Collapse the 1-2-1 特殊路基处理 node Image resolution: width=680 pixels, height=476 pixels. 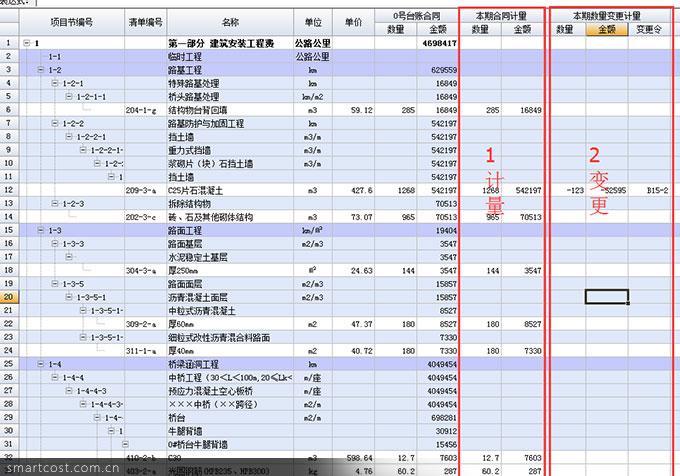(x=55, y=83)
